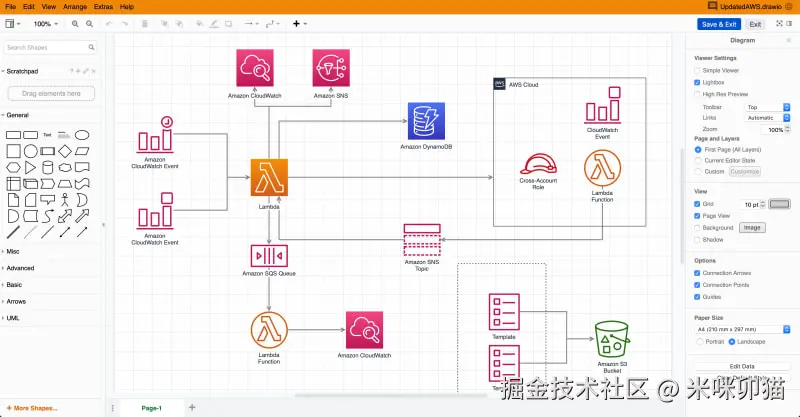Open the insert plus dropdown
The image size is (800, 417).
300,24
